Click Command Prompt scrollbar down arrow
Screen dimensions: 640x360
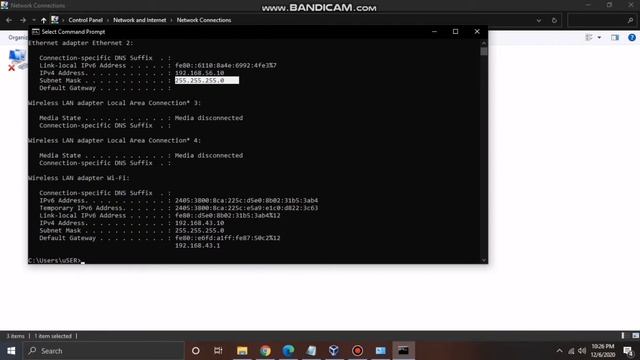tap(484, 260)
